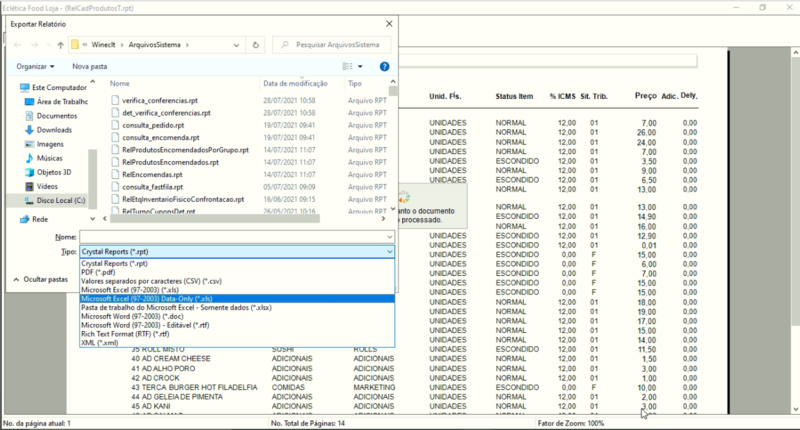The image size is (800, 430).
Task: Open Documentos in navigation pane
Action: 52,116
